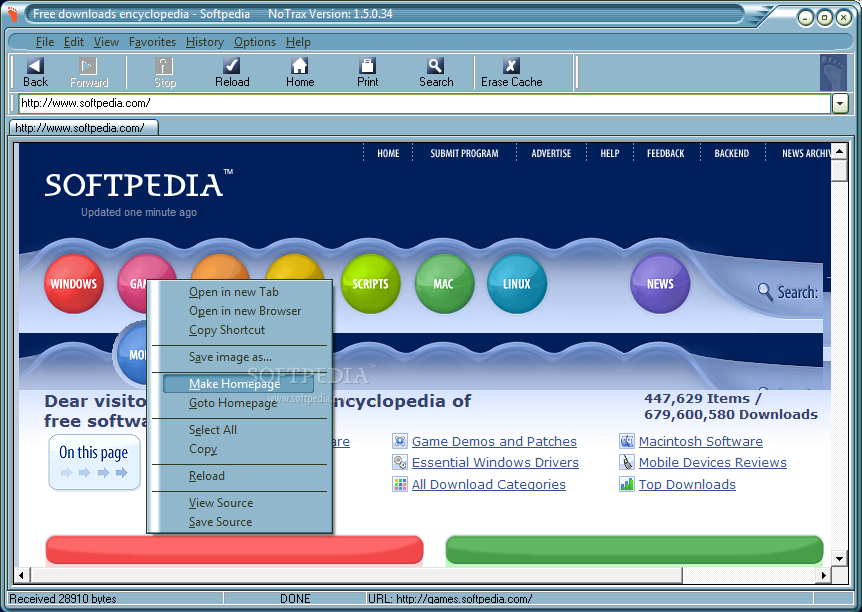This screenshot has height=612, width=862.
Task: Open the Game Demos and Patches link
Action: click(494, 442)
